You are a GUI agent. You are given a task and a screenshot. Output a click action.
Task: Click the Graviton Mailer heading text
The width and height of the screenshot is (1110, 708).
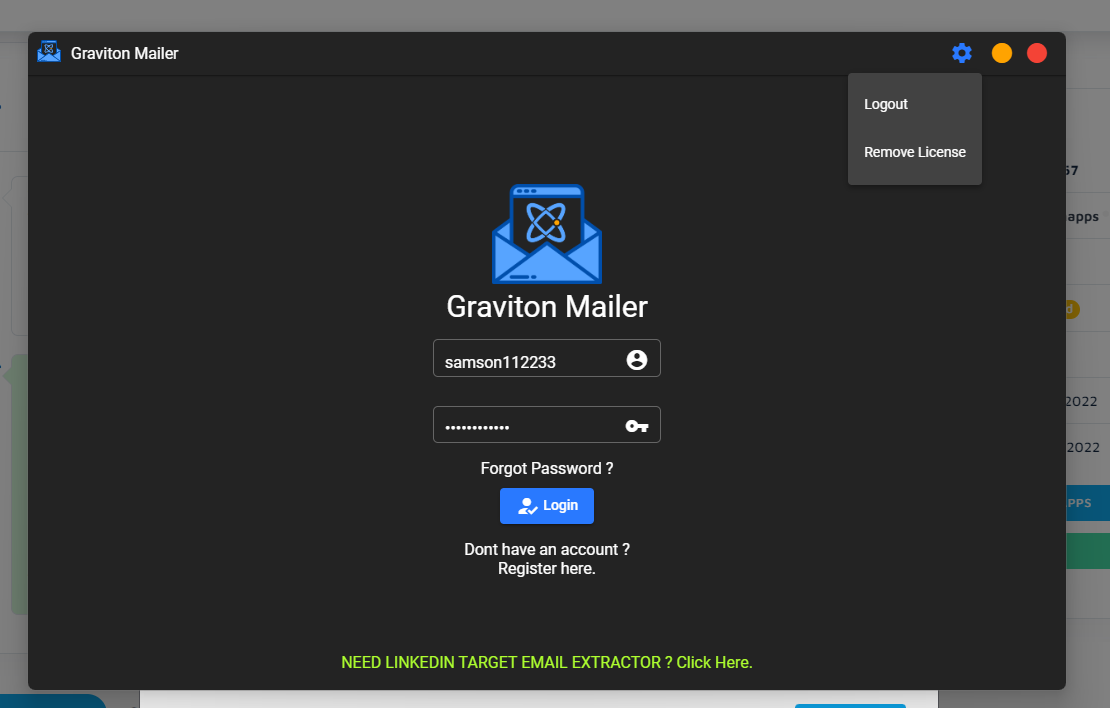pos(547,307)
